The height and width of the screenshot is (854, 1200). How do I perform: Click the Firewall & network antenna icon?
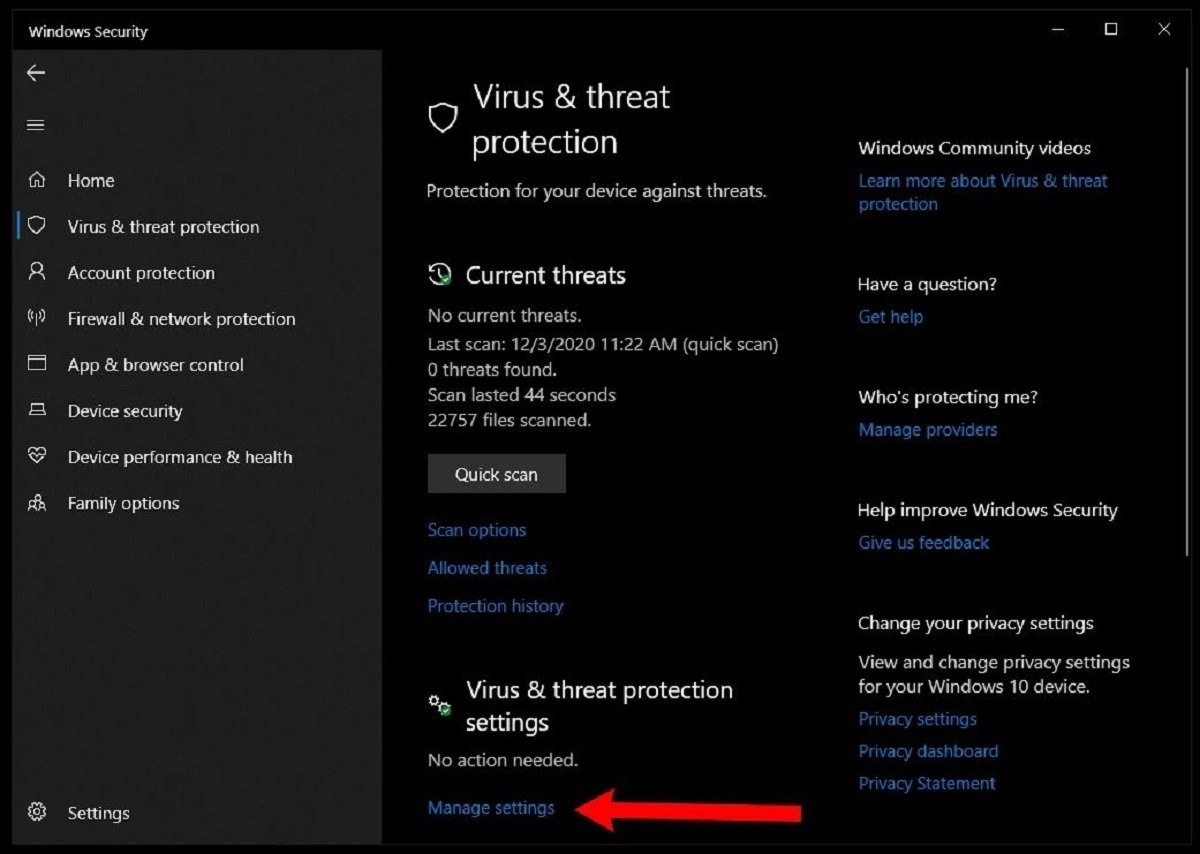37,318
